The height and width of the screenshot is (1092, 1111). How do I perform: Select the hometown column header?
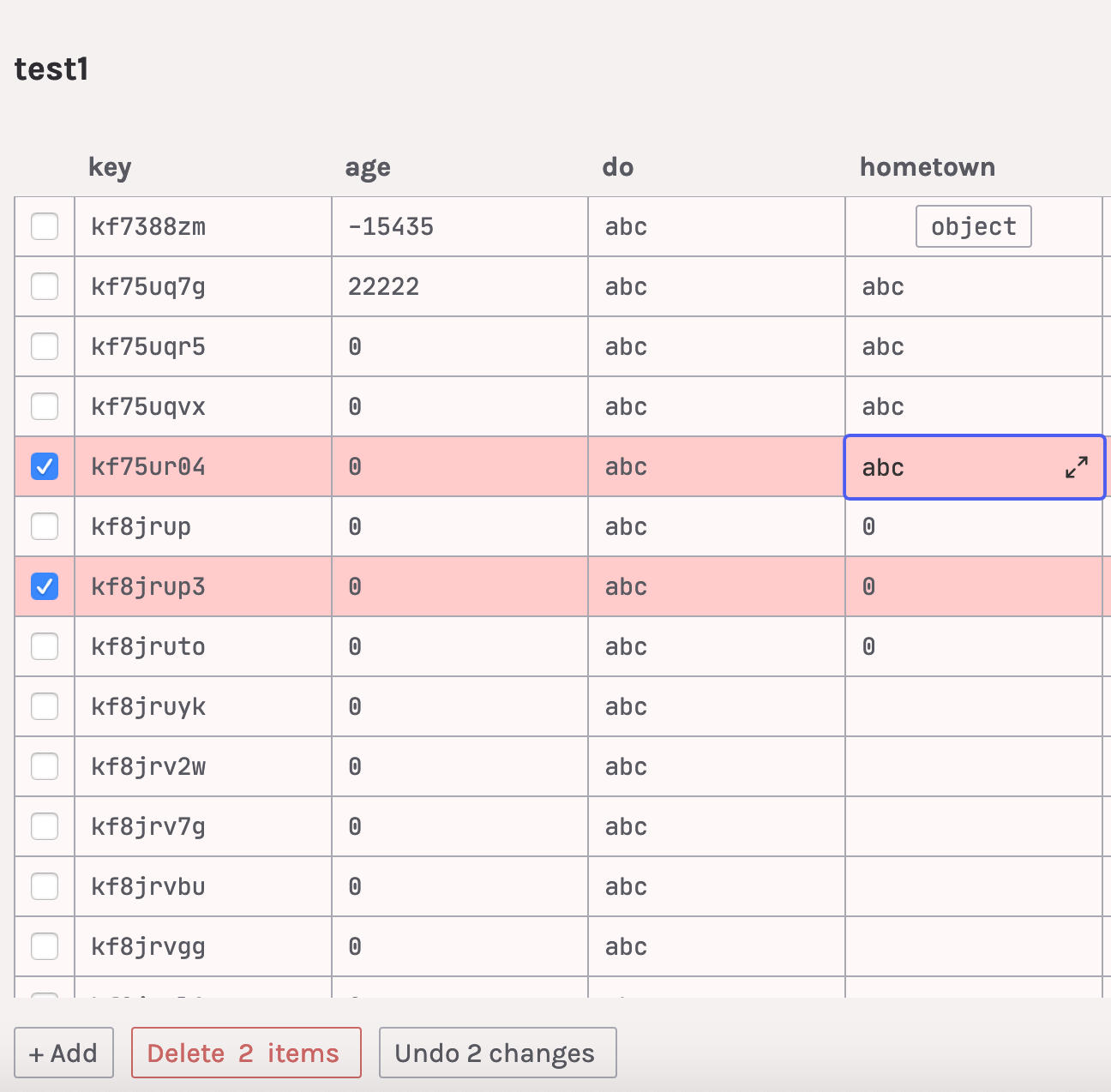(x=927, y=167)
